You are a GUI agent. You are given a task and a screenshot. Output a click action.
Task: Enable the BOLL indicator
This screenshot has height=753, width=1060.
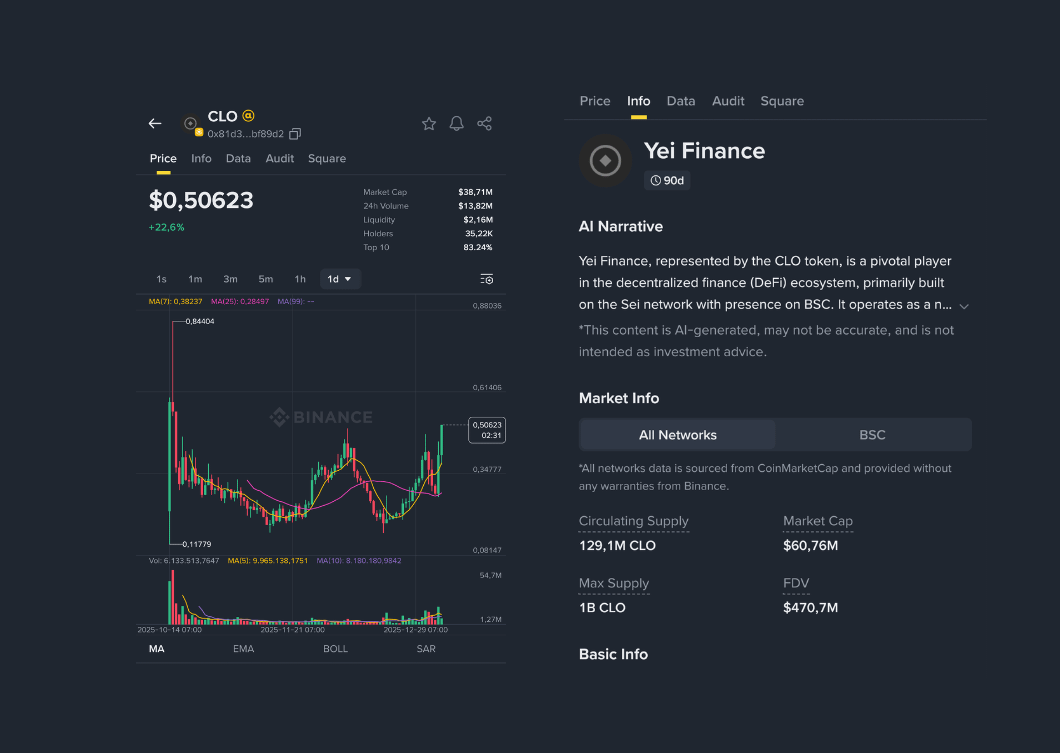335,648
